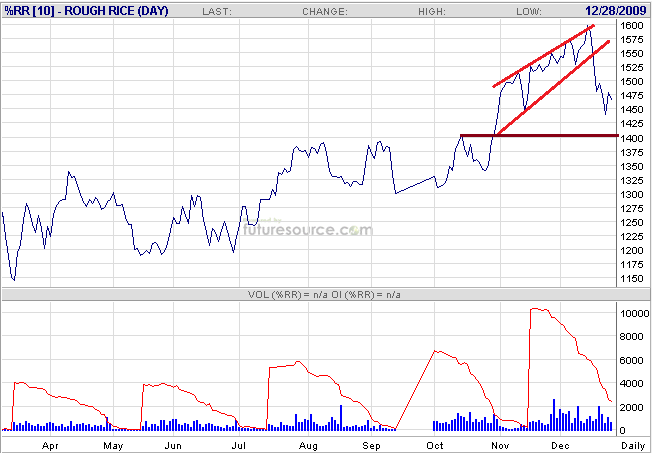652x453 pixels.
Task: Click the 1550 price axis label
Action: (631, 54)
